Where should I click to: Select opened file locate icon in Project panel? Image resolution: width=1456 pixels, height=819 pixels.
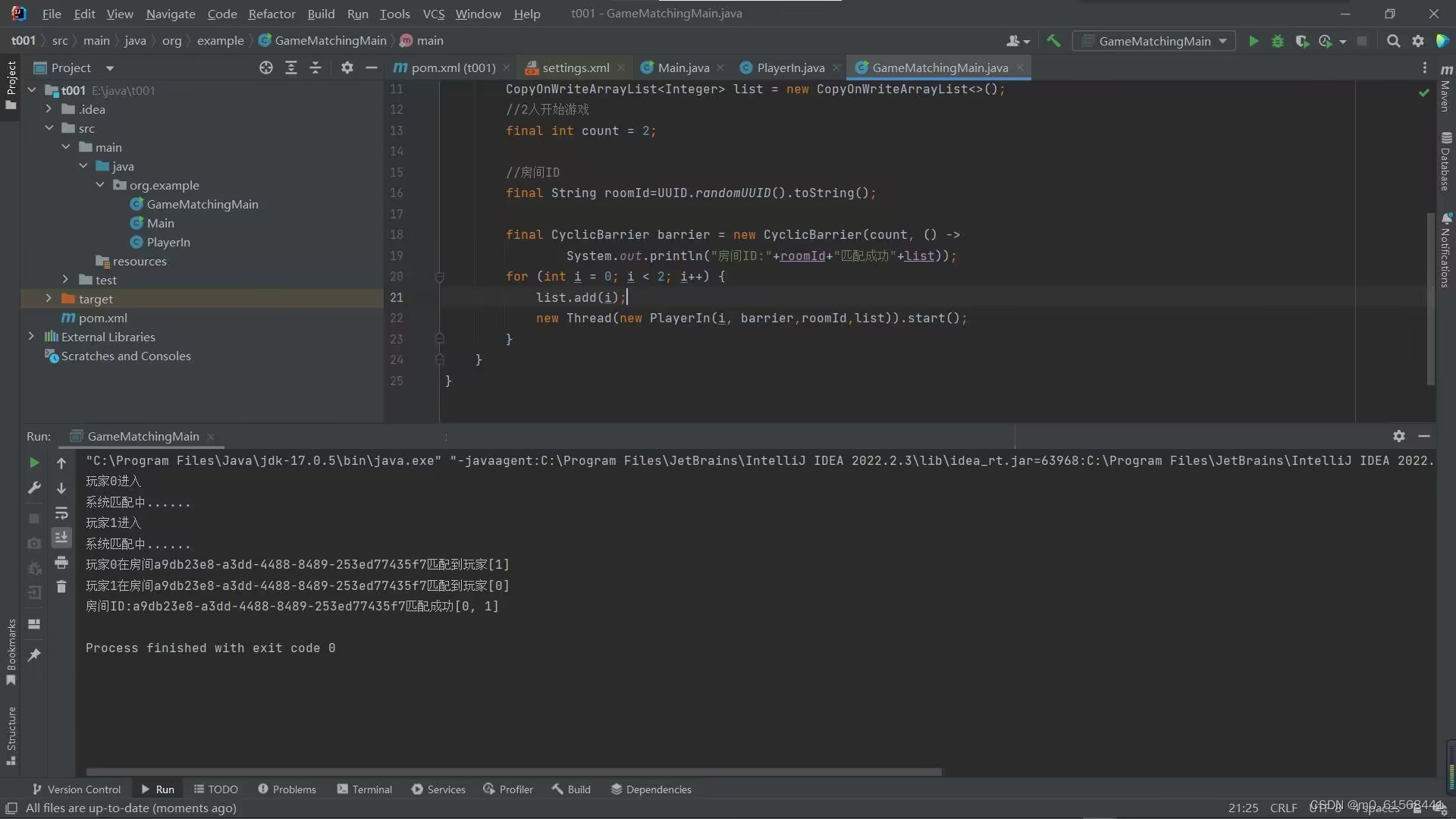[265, 67]
